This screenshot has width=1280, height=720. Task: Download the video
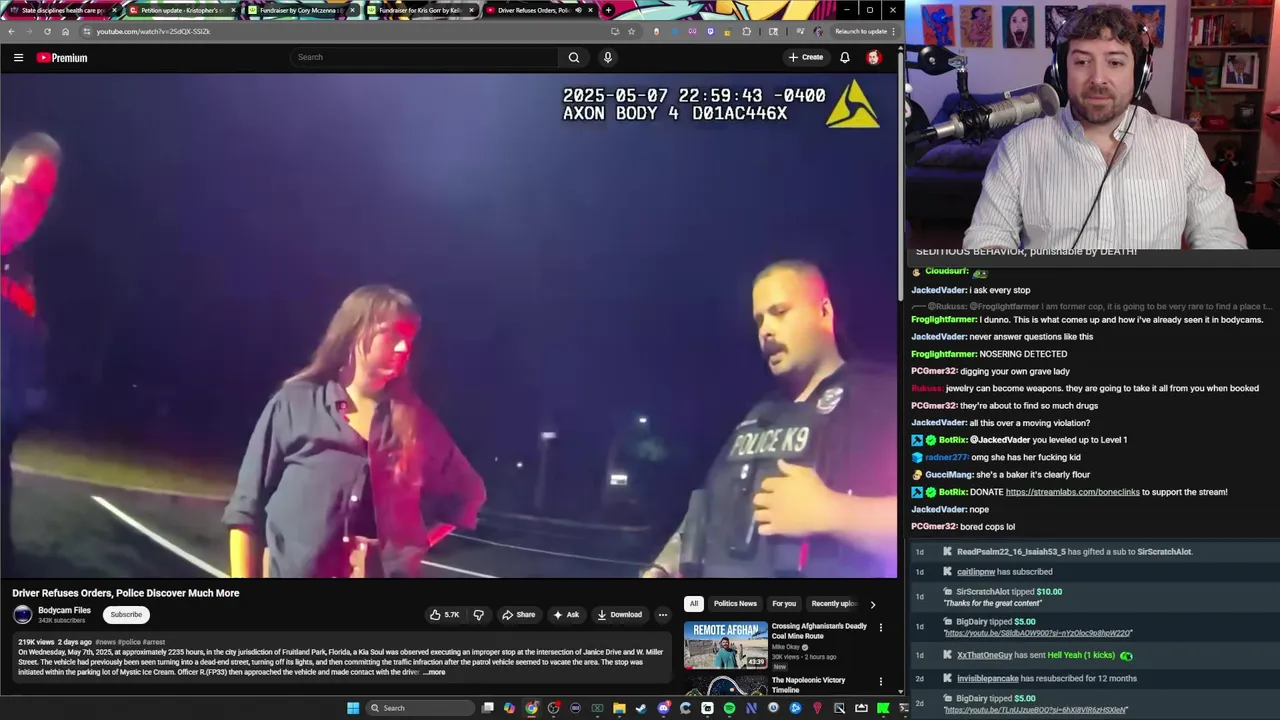point(619,614)
